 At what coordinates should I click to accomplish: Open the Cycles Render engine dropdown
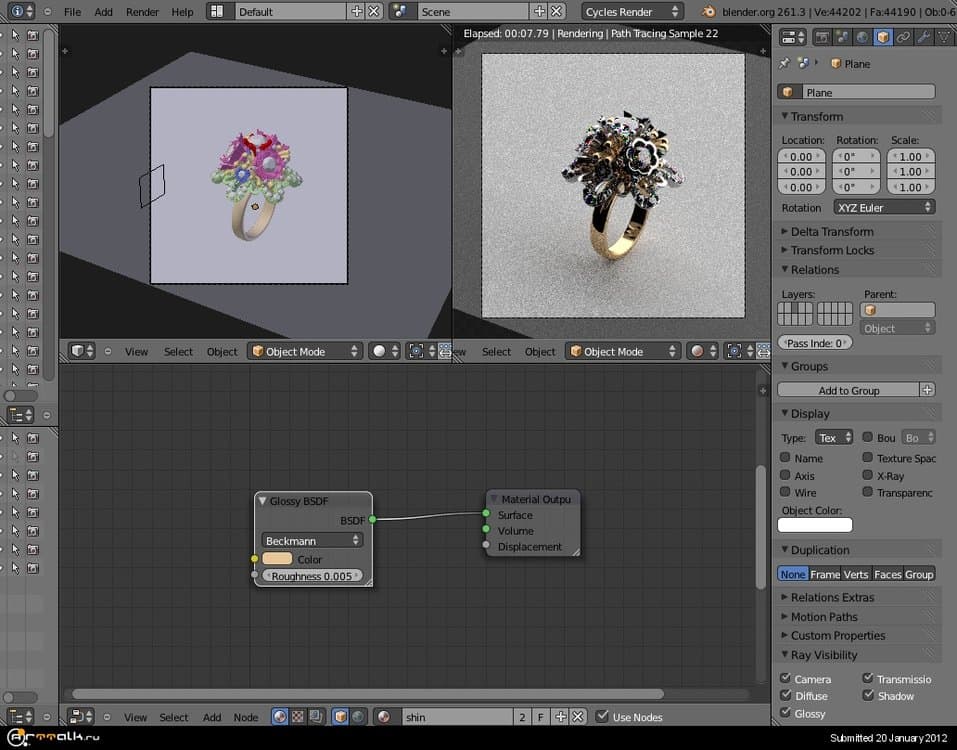coord(633,12)
